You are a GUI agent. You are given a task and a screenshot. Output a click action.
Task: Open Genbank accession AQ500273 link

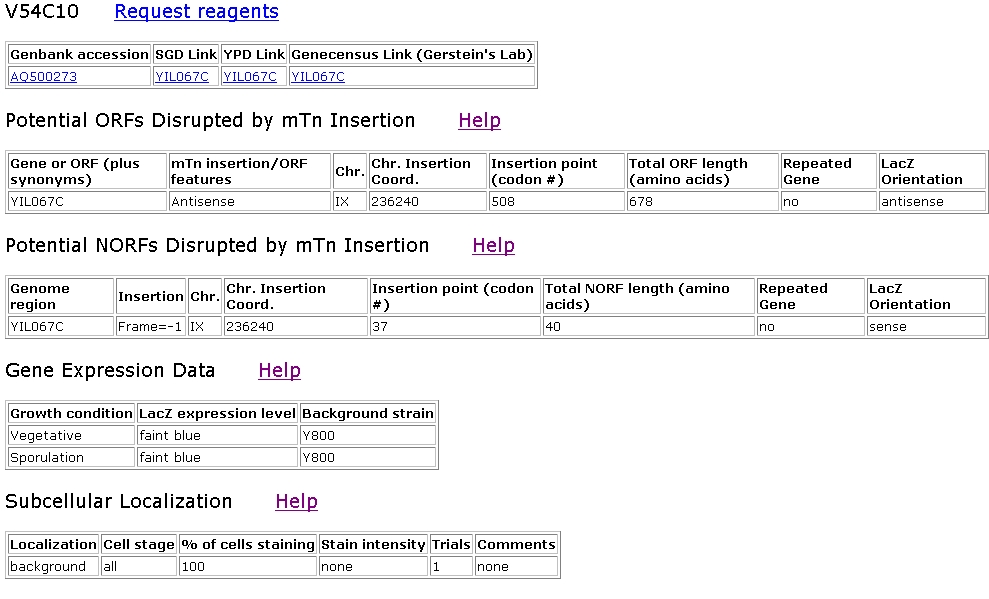point(44,76)
